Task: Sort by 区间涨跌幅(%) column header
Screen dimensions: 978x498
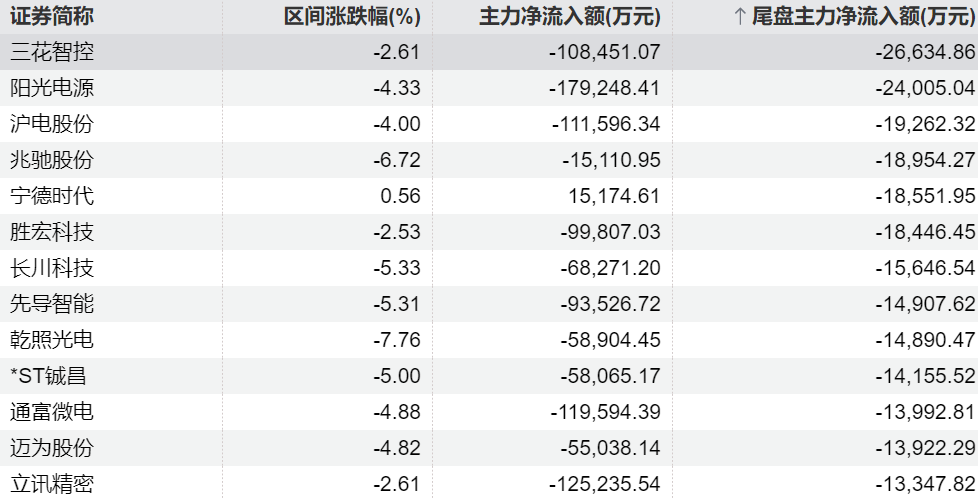Action: click(352, 16)
